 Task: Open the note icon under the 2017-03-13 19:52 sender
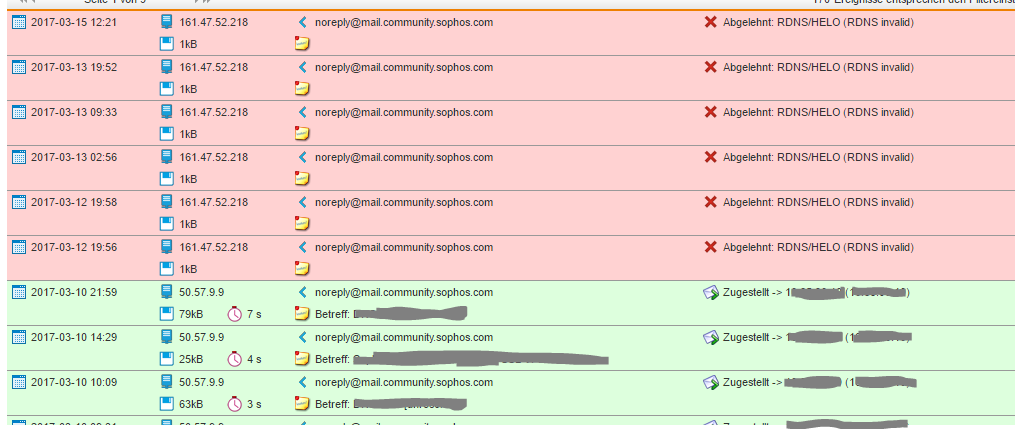pos(302,89)
